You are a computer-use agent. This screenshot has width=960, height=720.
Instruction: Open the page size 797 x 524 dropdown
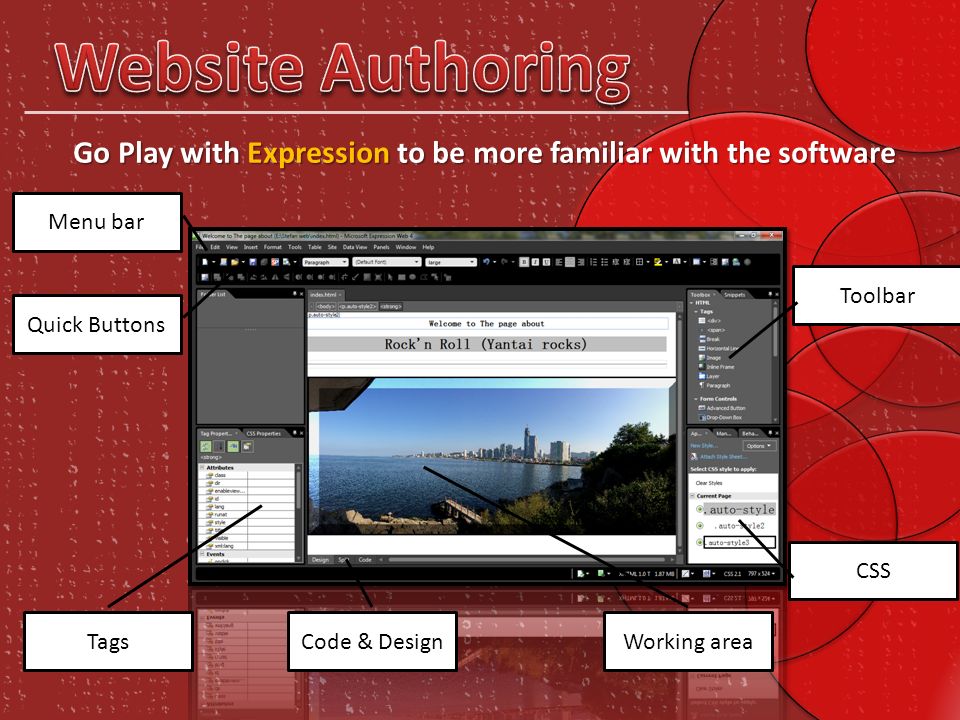[x=761, y=574]
